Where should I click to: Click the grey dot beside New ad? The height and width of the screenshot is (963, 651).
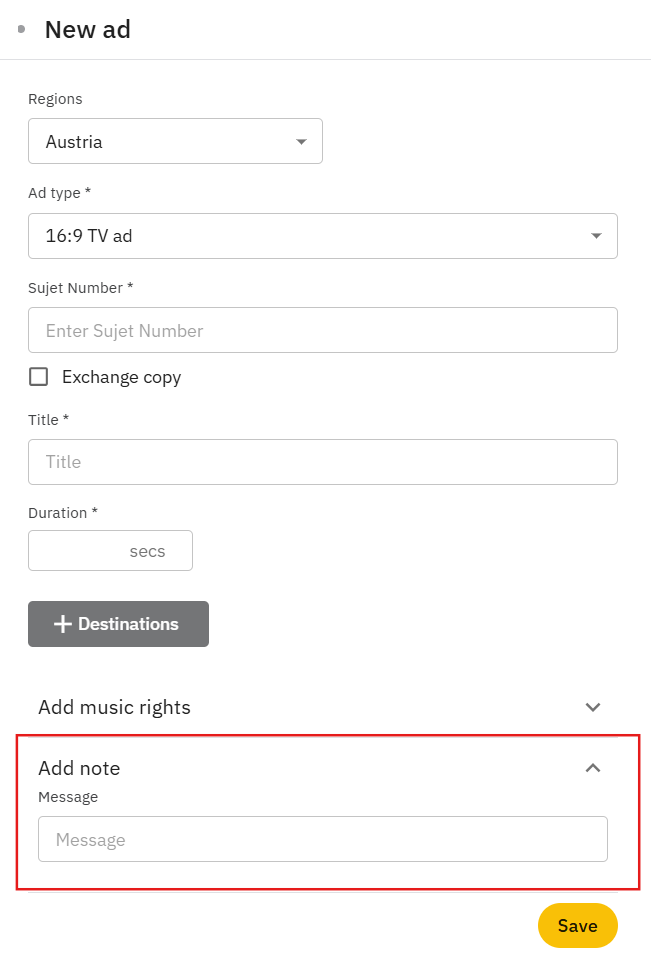(21, 29)
